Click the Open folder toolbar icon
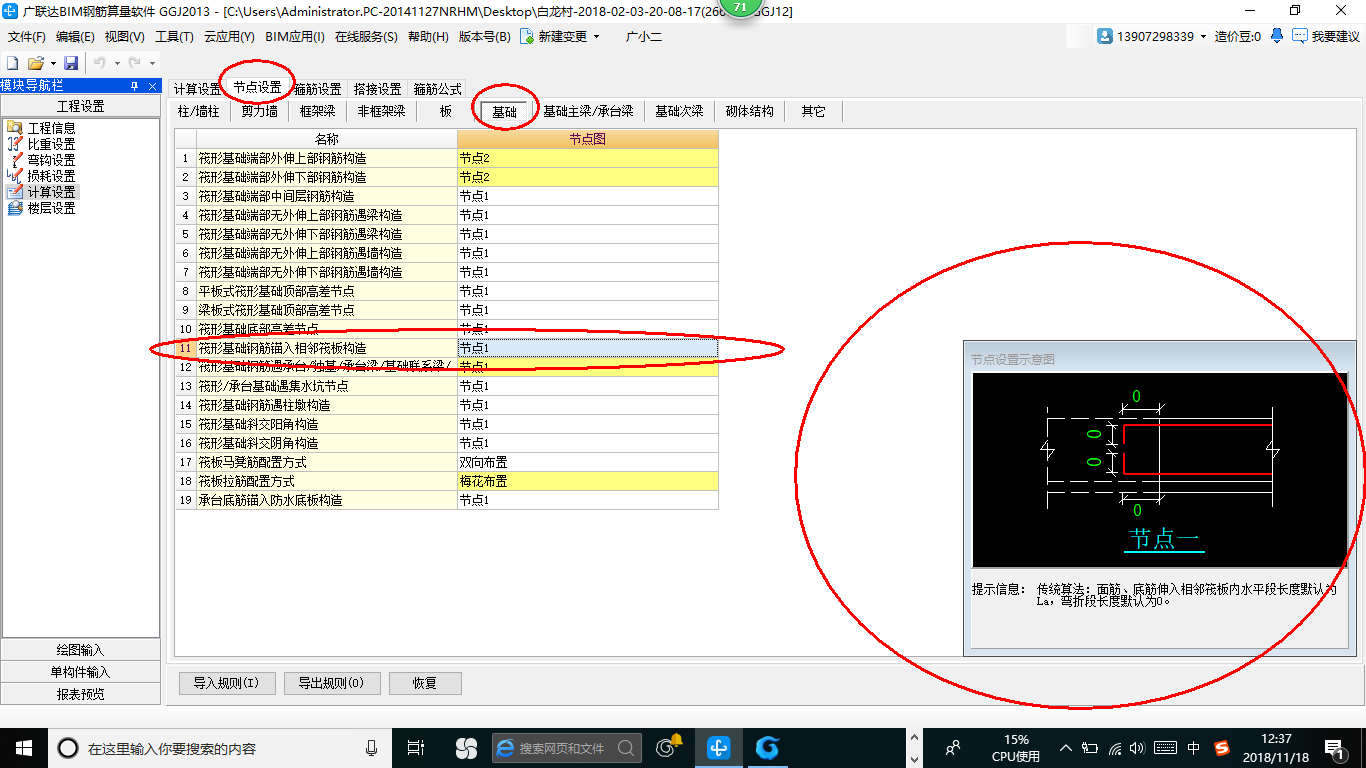This screenshot has width=1366, height=768. tap(35, 63)
